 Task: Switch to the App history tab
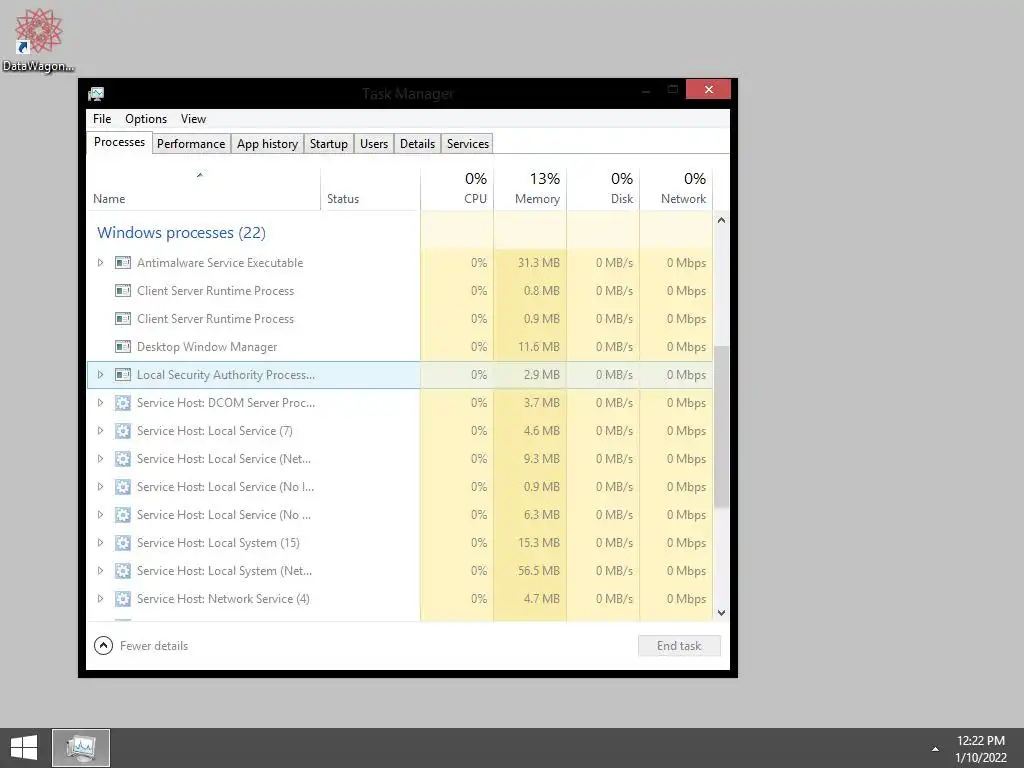point(267,144)
